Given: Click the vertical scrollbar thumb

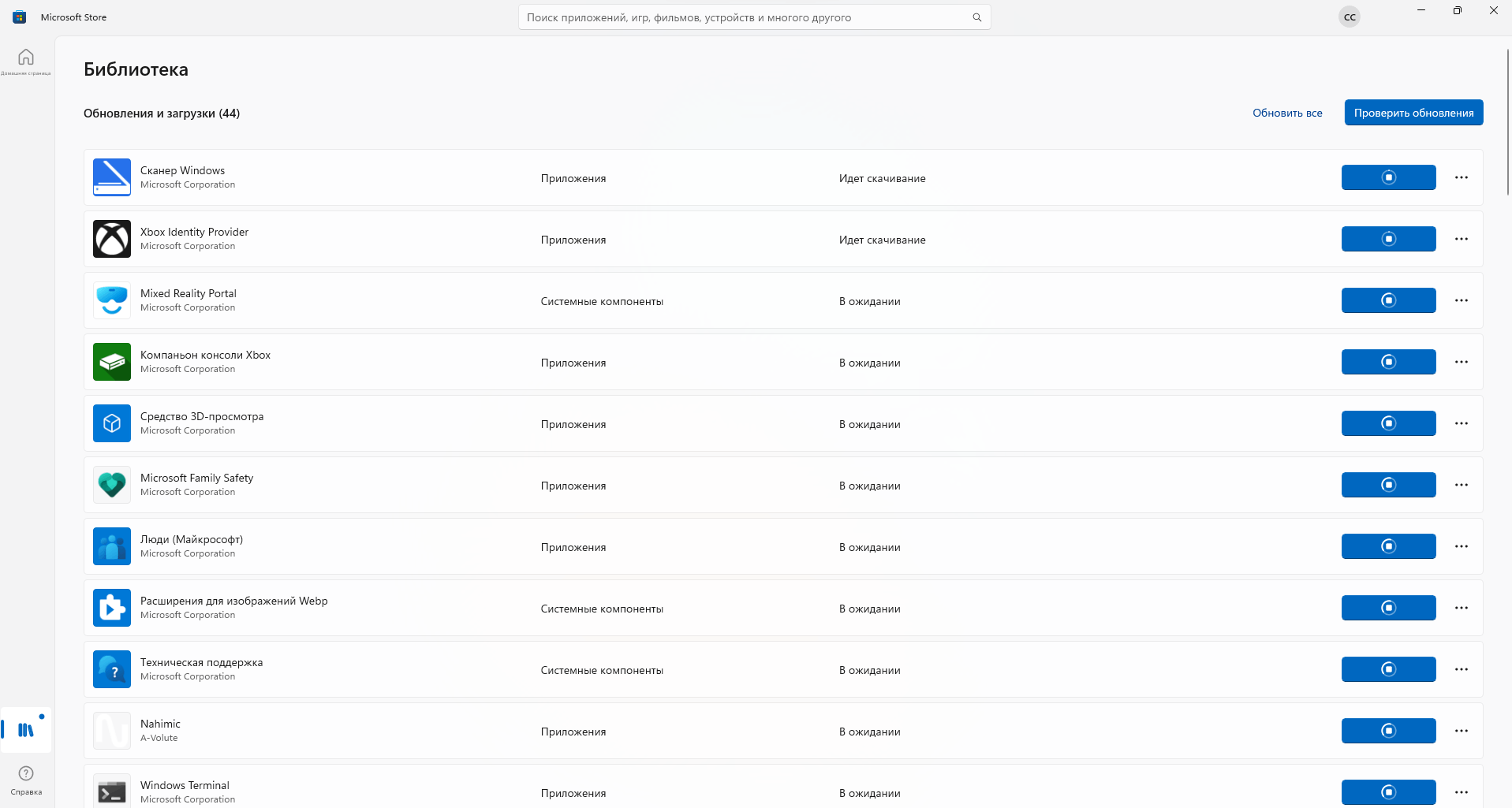Looking at the screenshot, I should [1508, 122].
